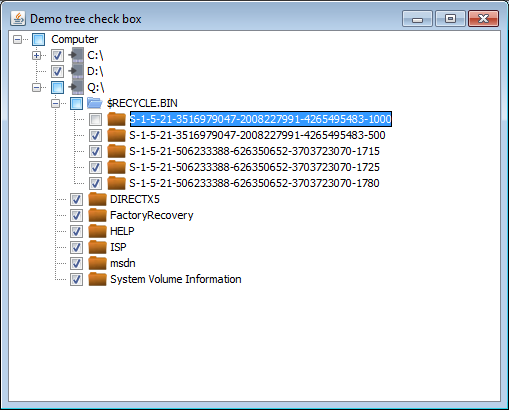Click highlighted S-1-5-21-3516979047-2008227991-4265495483-1000 label
This screenshot has width=509, height=410.
click(x=261, y=119)
